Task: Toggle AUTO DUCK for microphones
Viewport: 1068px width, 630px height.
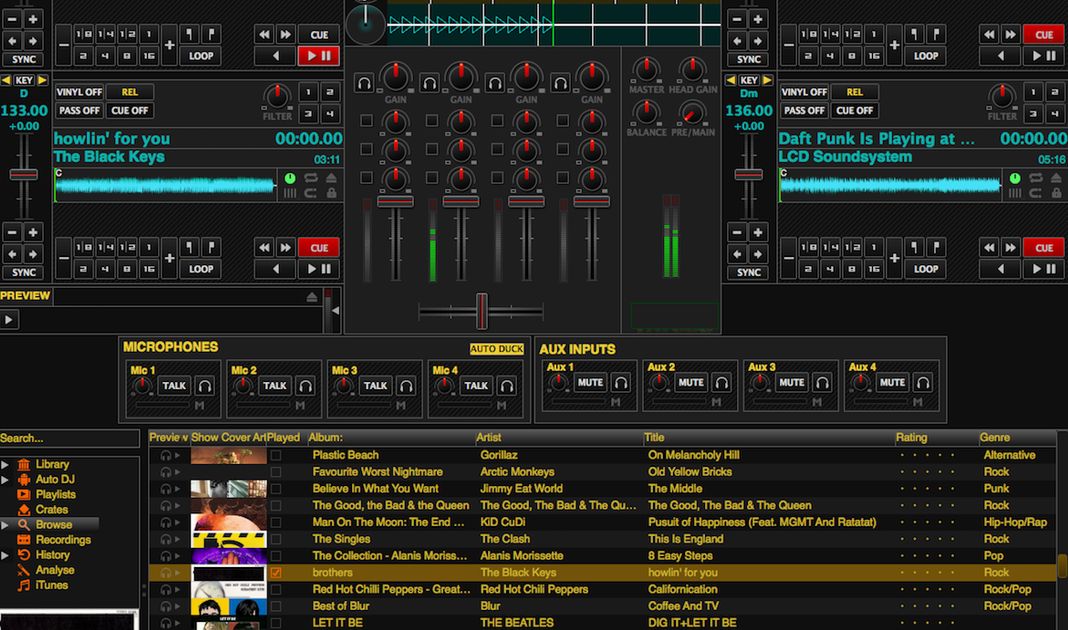Action: [497, 349]
